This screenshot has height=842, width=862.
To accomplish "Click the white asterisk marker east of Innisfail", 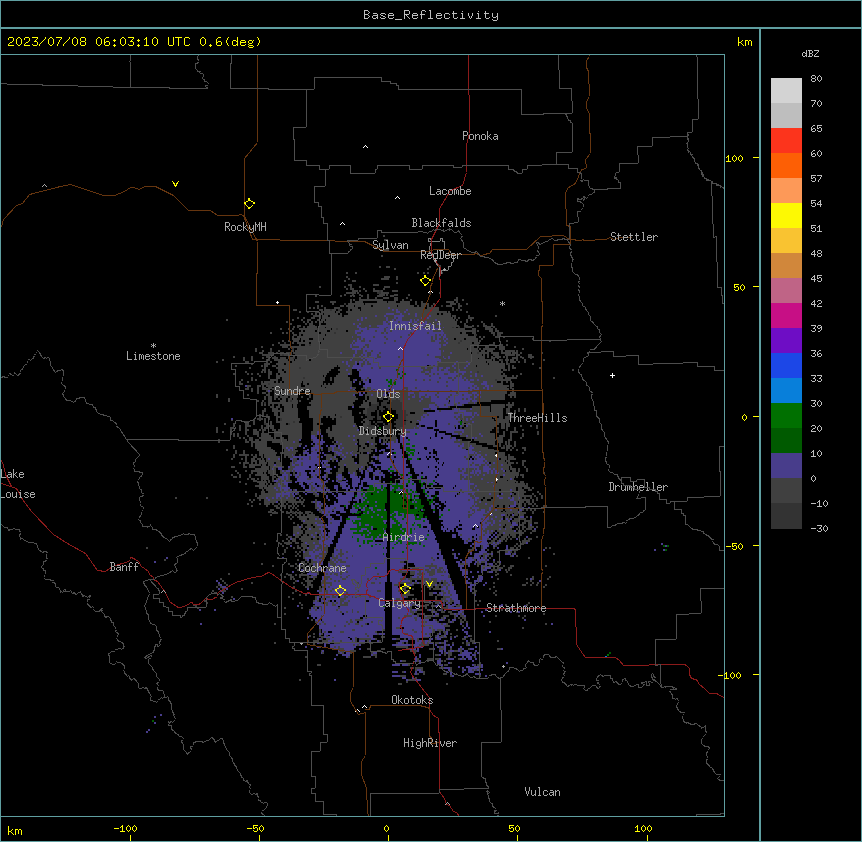I will point(502,304).
